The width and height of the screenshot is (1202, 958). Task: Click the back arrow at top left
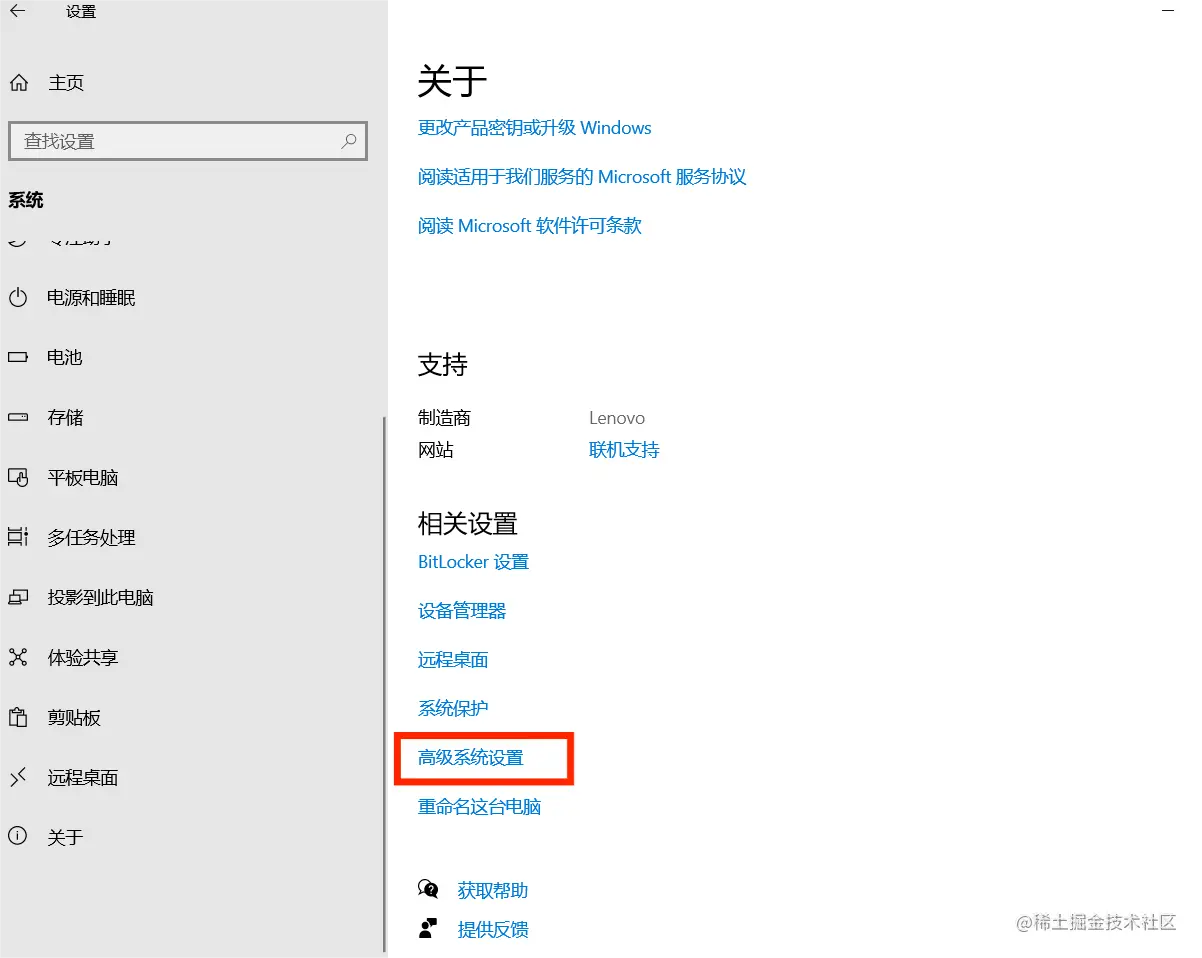click(16, 12)
